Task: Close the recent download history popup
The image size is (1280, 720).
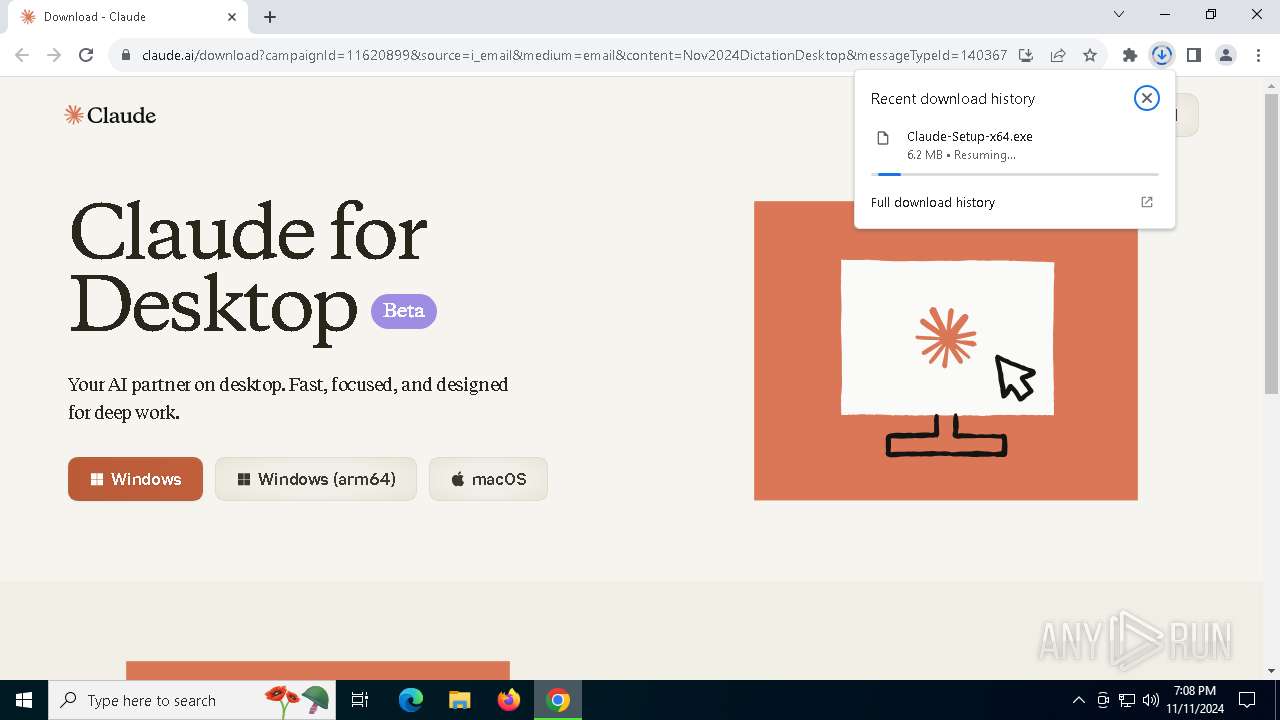Action: [1146, 98]
